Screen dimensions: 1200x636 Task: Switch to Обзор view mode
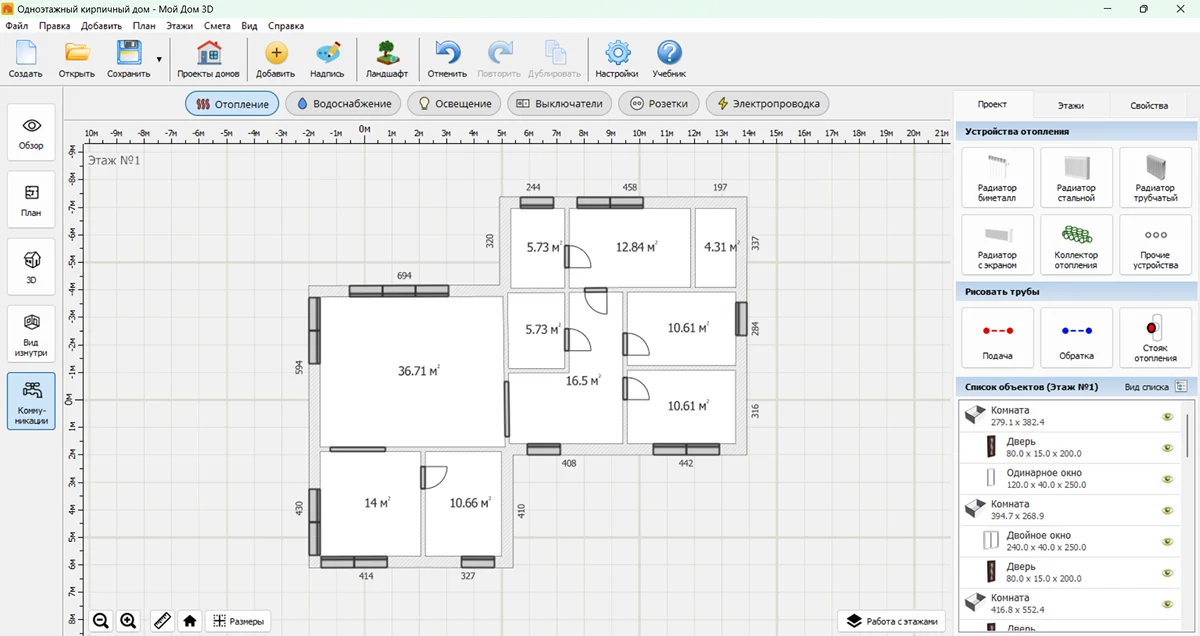[x=31, y=133]
